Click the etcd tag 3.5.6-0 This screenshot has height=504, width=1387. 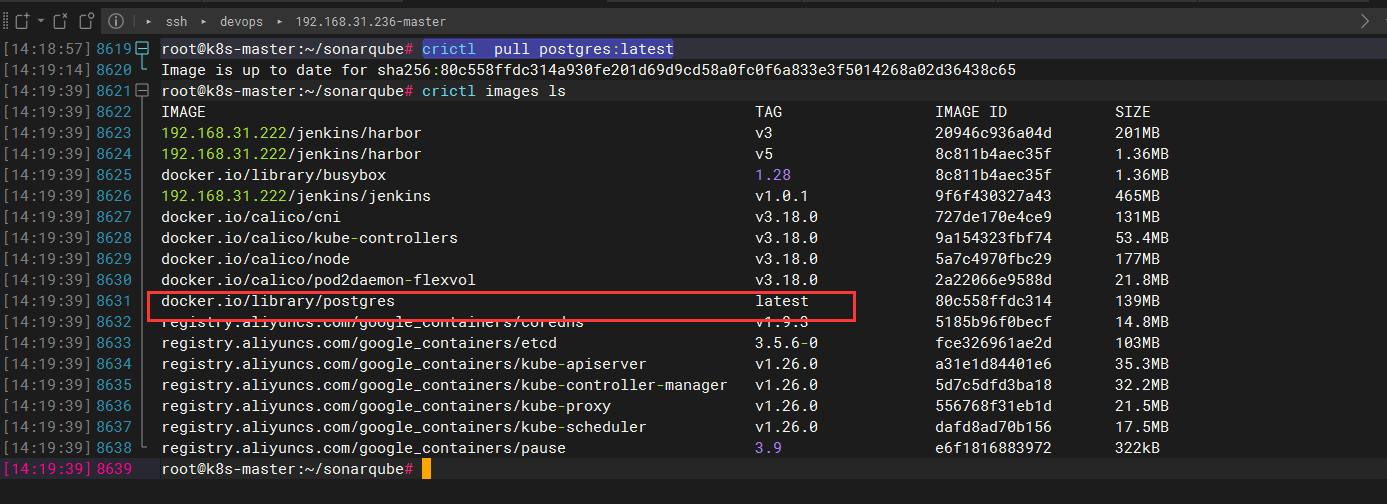[786, 343]
